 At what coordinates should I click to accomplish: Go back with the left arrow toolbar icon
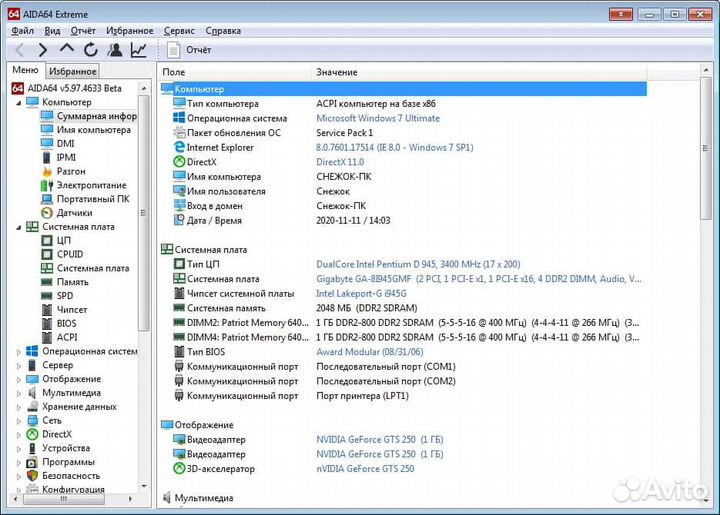coord(20,50)
